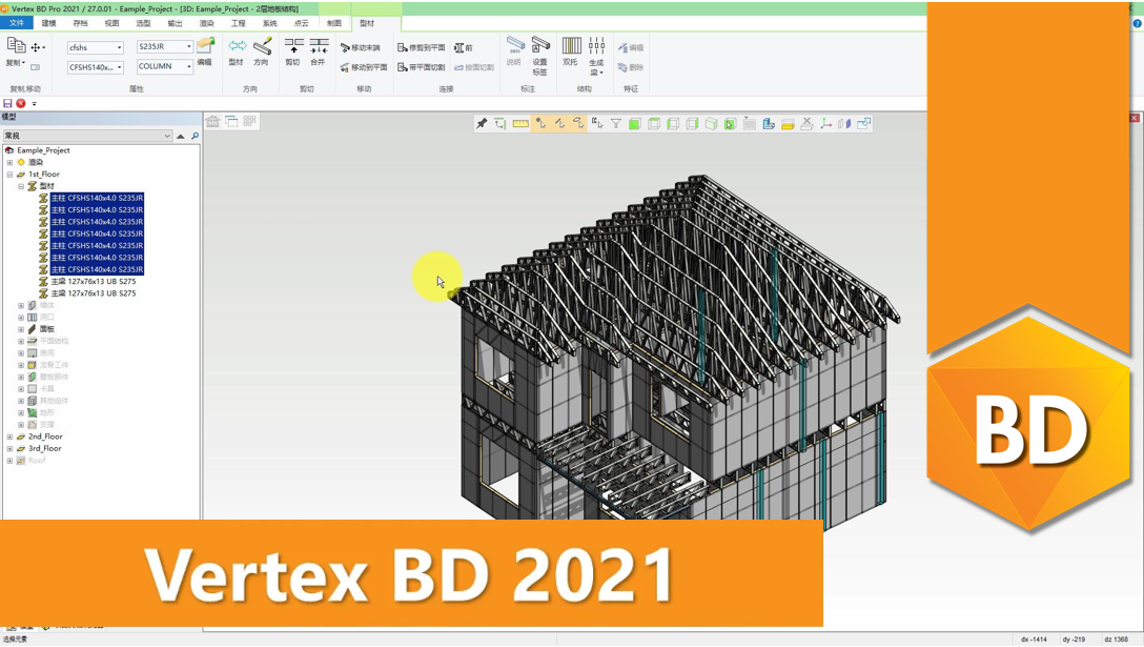Toggle the surface snap cursor button
Viewport: 1144px width, 647px height.
(578, 124)
